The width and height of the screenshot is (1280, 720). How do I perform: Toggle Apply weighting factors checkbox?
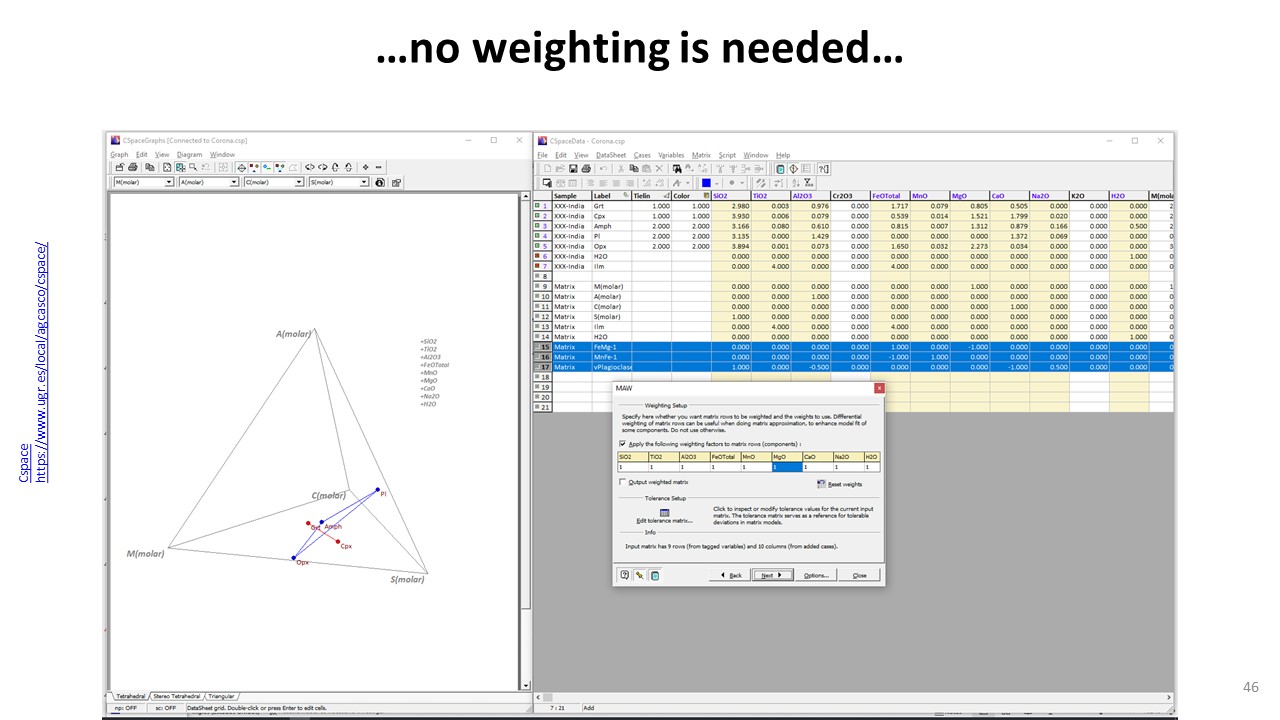[623, 443]
